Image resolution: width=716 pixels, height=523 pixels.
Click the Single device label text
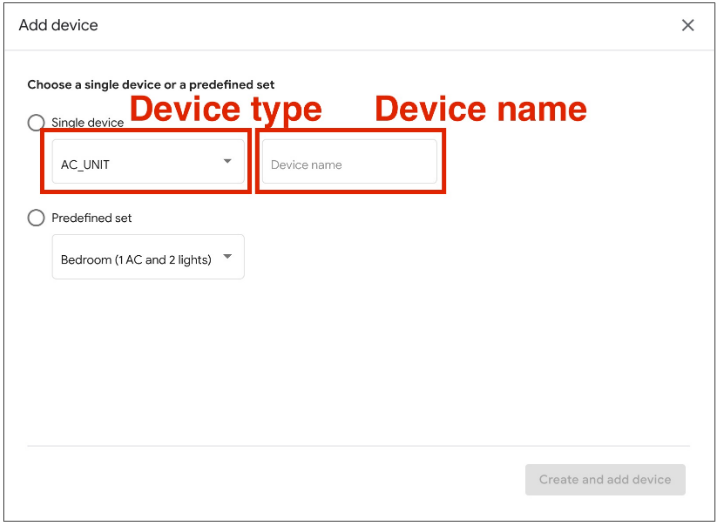click(x=88, y=123)
